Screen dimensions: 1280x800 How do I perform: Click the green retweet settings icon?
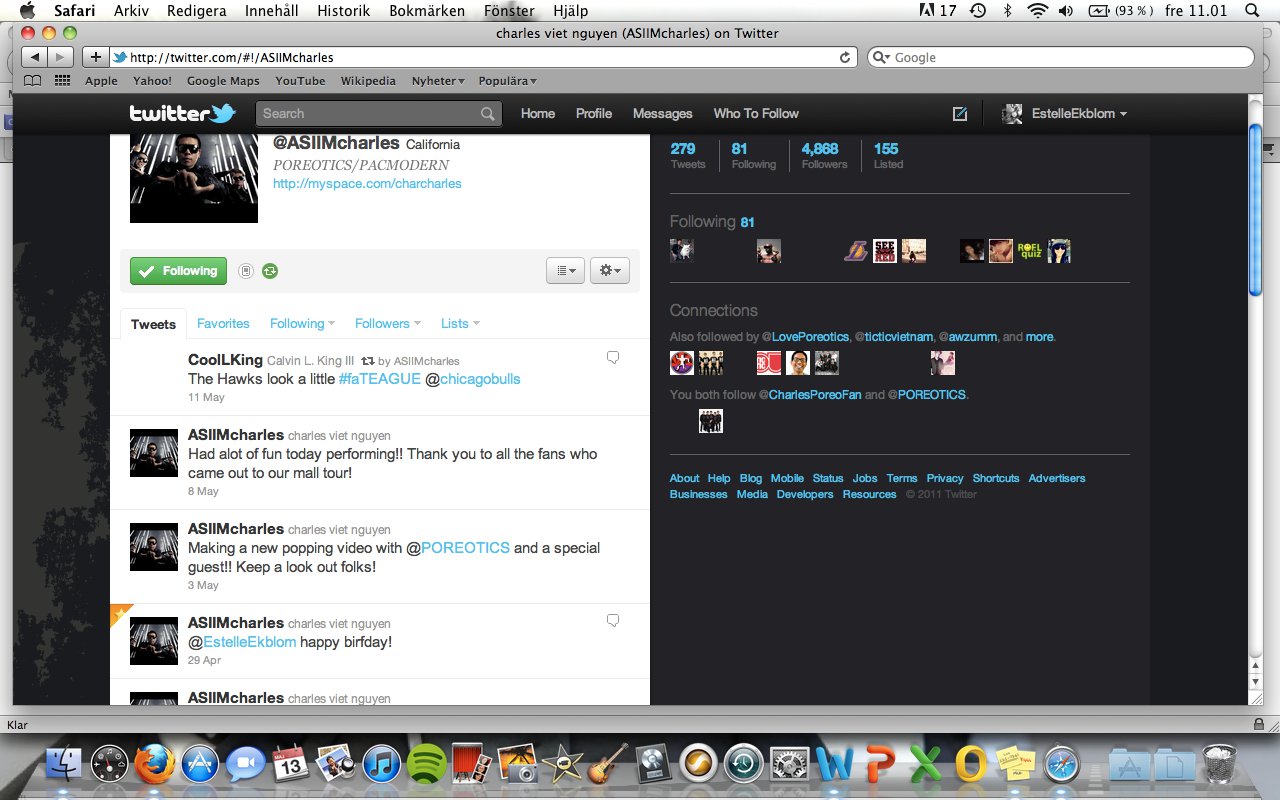pos(269,271)
